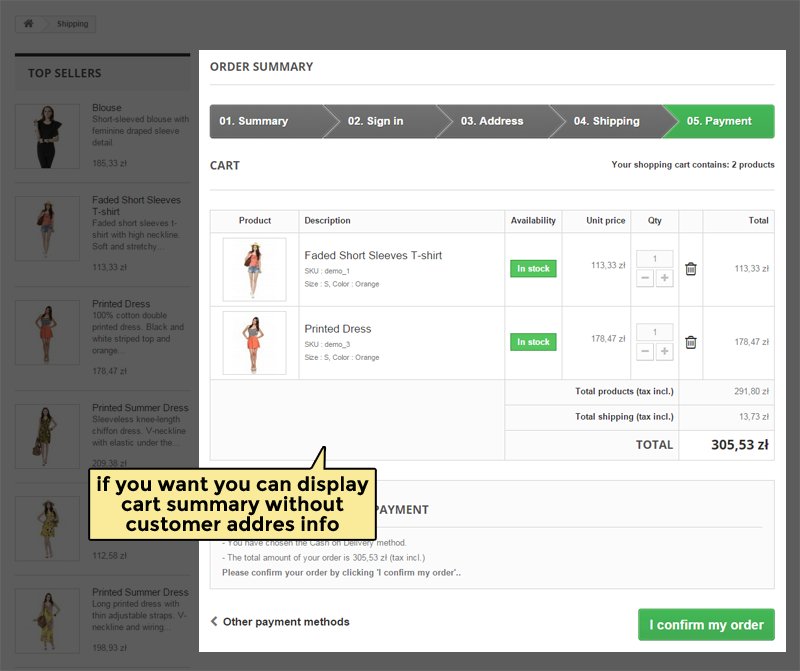Remove Faded Short Sleeves T-shirt via trash icon
Screen dimensions: 800x671
[690, 268]
